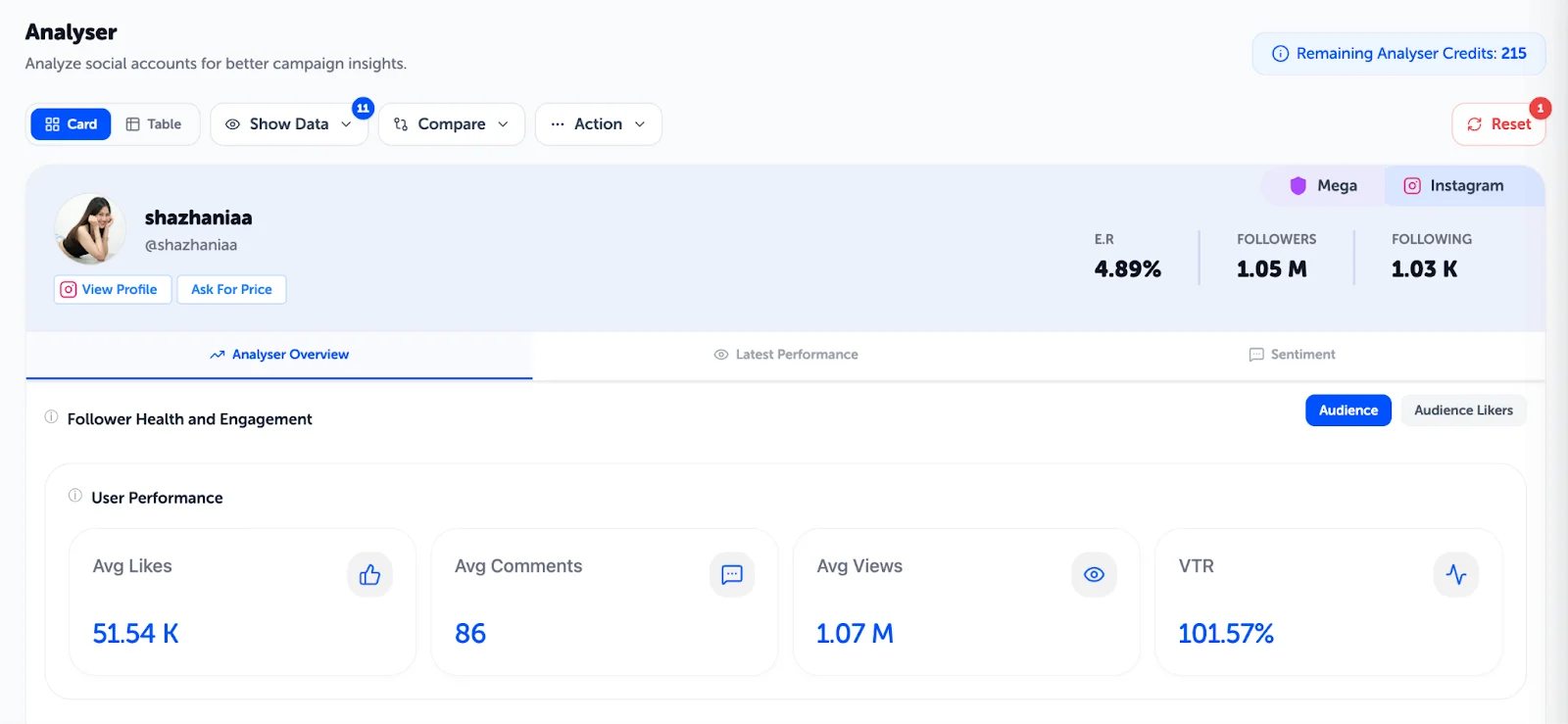Click info icon beside Follower Health and Engagement
Image resolution: width=1568 pixels, height=724 pixels.
coord(51,417)
